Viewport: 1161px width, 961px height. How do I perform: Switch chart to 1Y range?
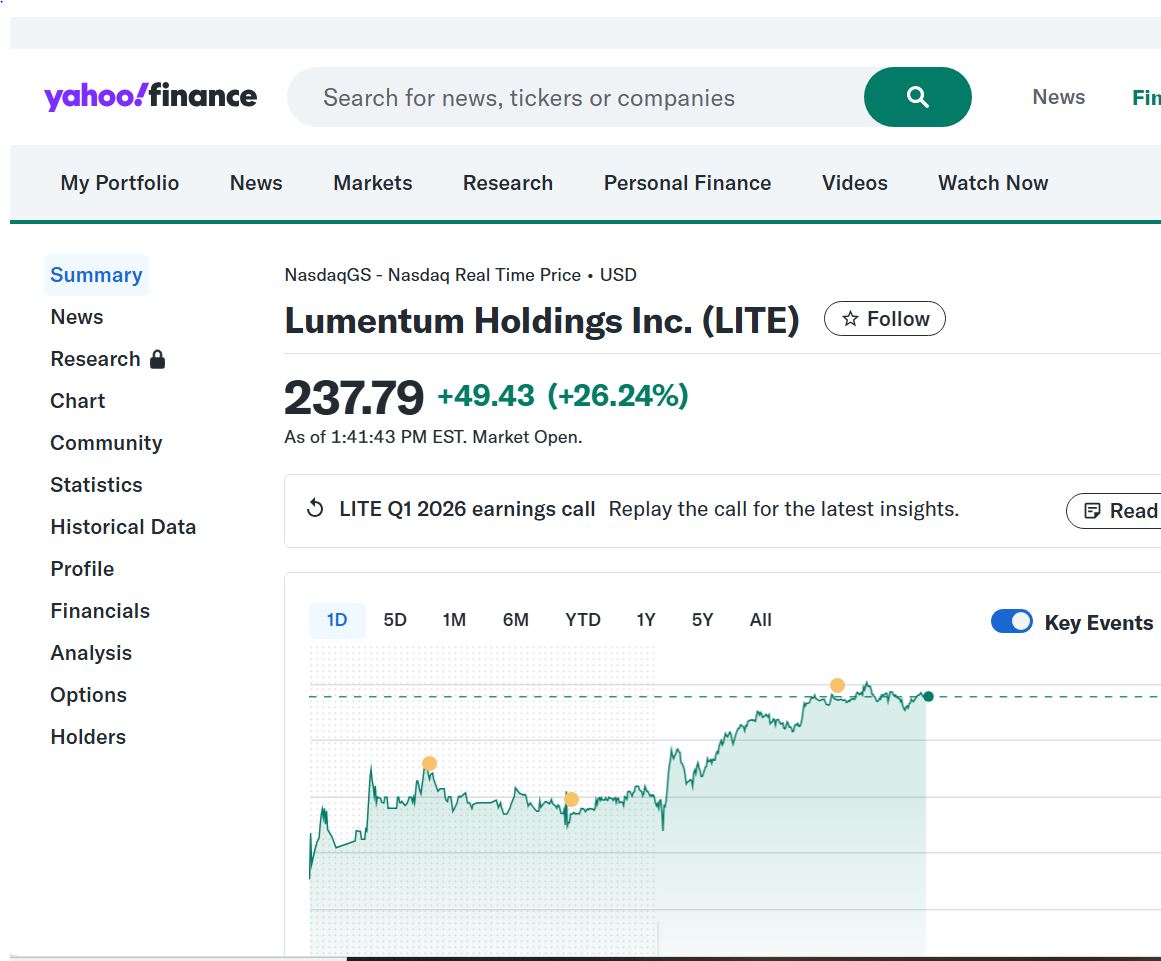pos(646,620)
